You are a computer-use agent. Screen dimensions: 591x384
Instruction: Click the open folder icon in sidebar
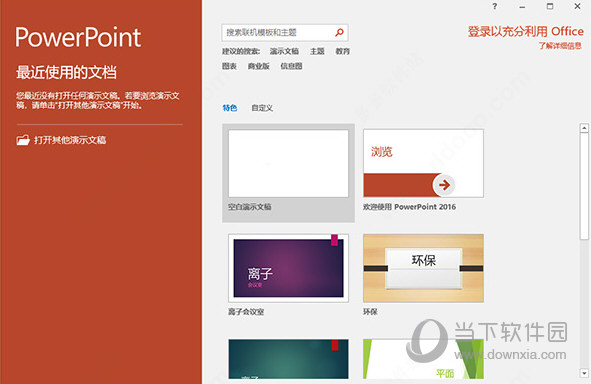(23, 140)
